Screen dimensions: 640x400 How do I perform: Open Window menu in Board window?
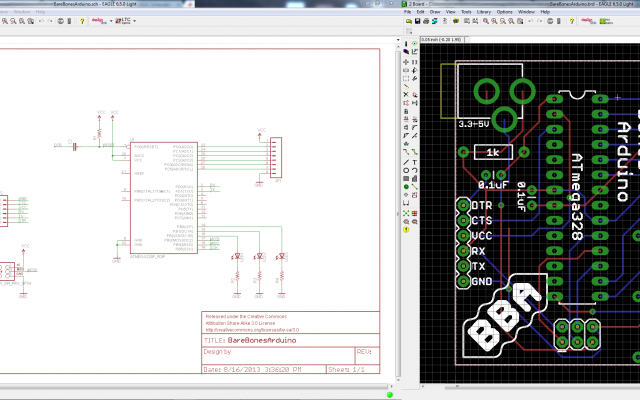tap(526, 12)
